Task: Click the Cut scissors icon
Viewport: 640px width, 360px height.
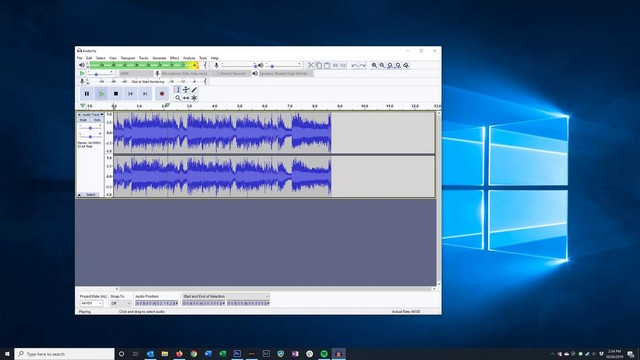Action: [311, 65]
